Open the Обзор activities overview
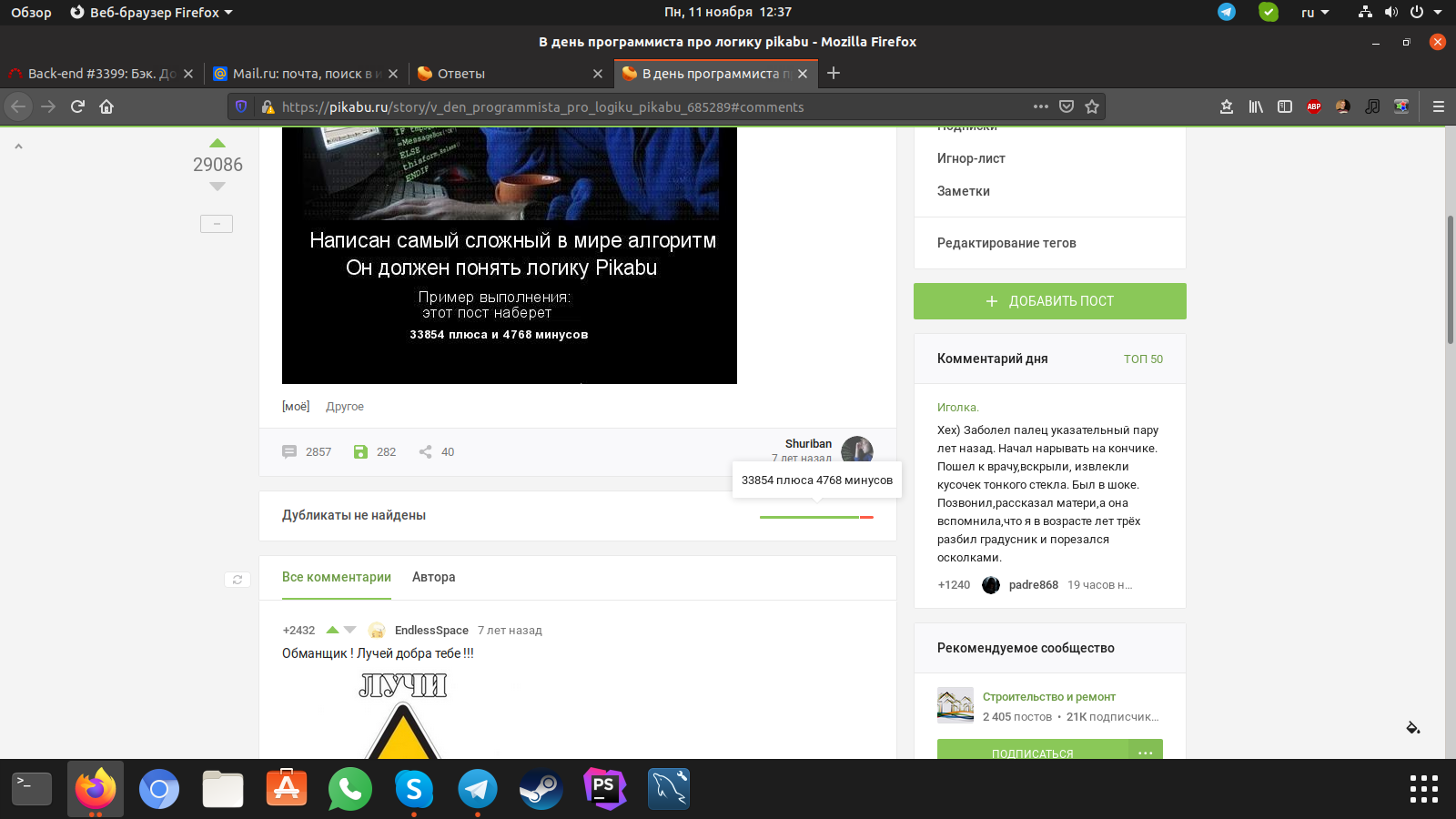Viewport: 1456px width, 819px height. (31, 12)
